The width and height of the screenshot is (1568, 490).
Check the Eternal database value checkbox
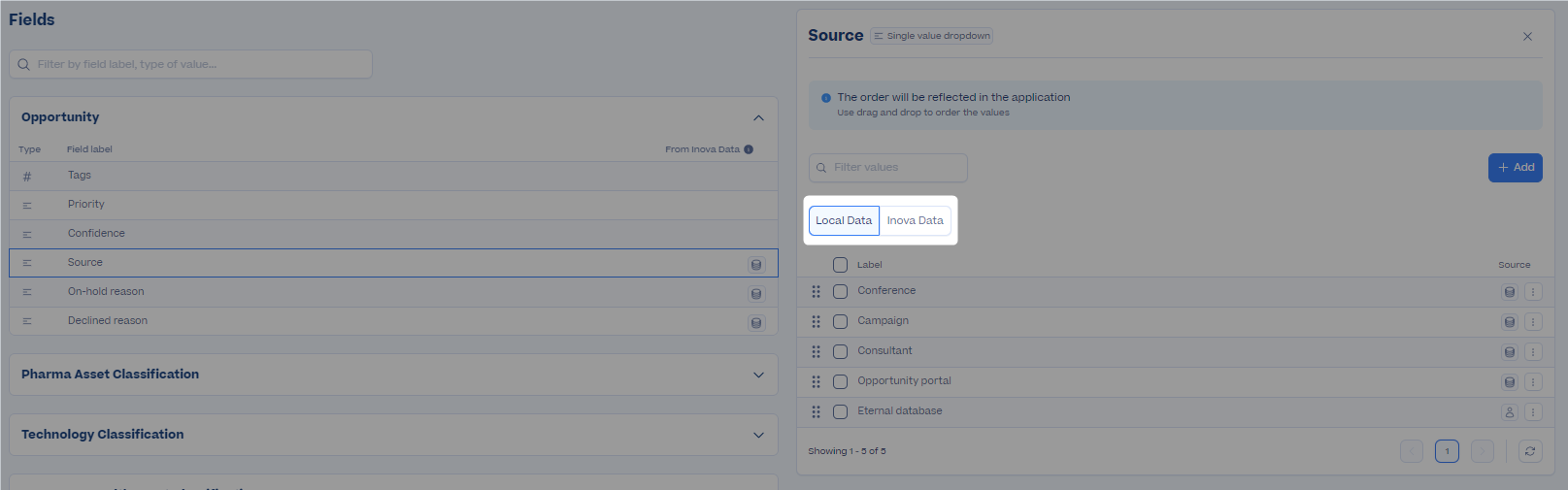[x=841, y=412]
